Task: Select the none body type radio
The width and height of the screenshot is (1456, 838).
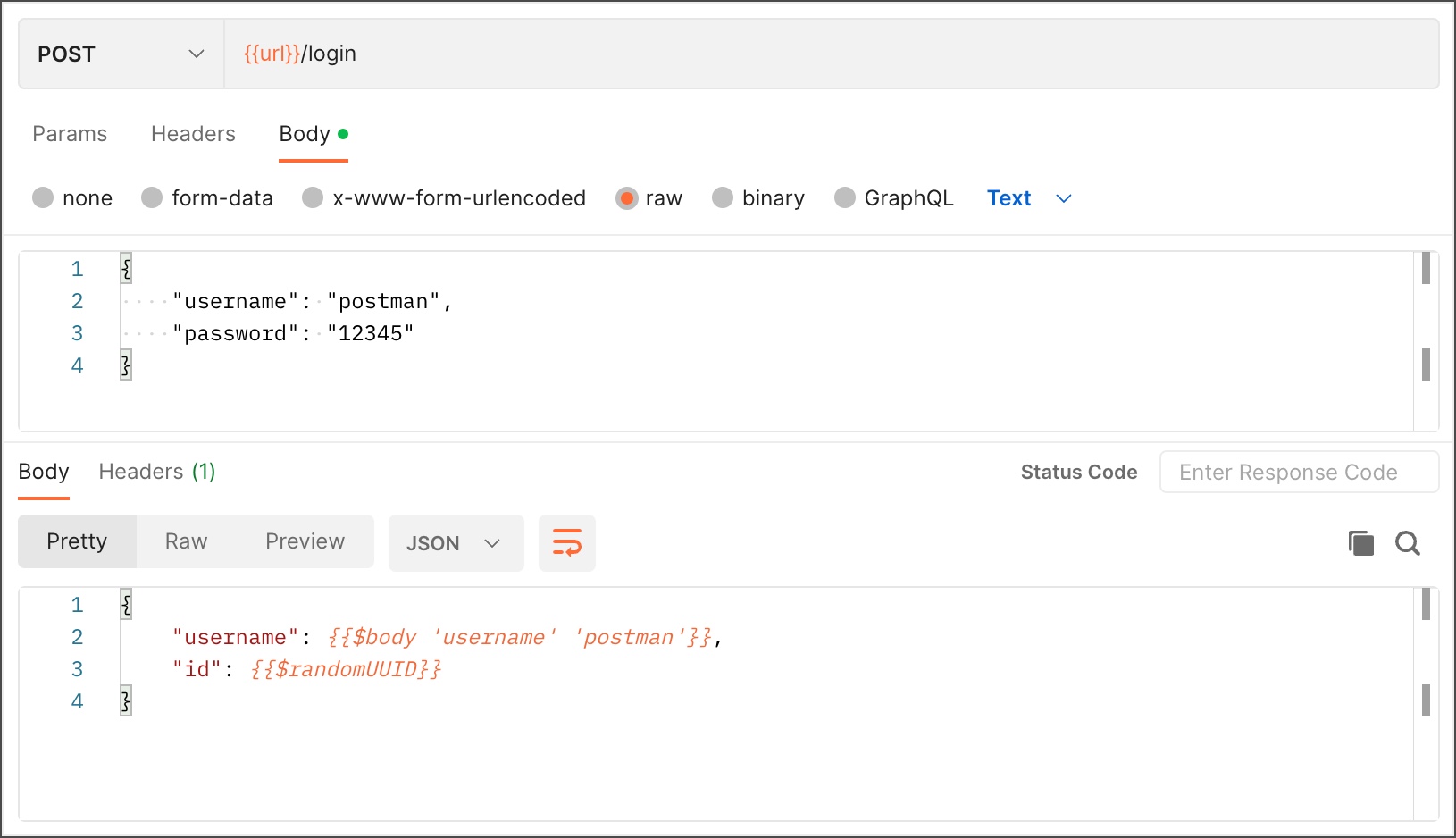Action: pos(43,197)
